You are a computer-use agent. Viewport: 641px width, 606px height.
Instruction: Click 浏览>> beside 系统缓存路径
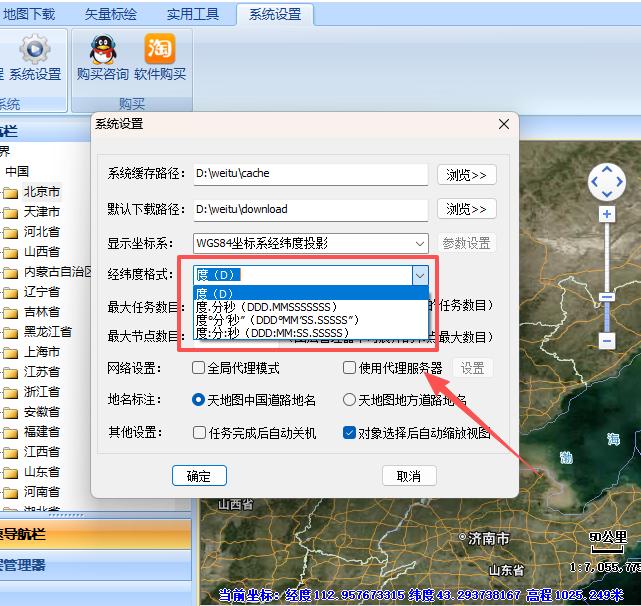[x=466, y=175]
